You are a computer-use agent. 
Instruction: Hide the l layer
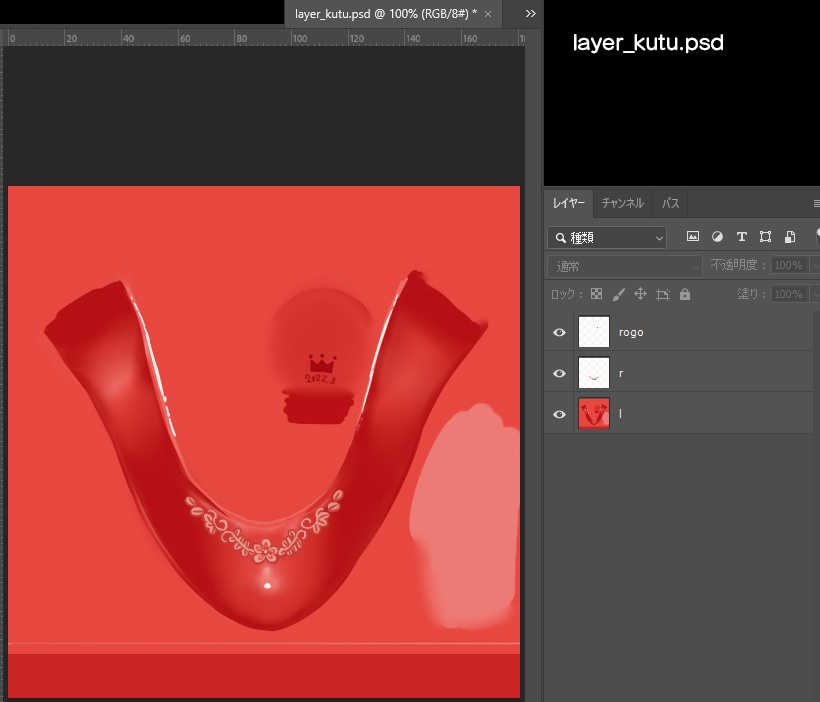pyautogui.click(x=559, y=414)
